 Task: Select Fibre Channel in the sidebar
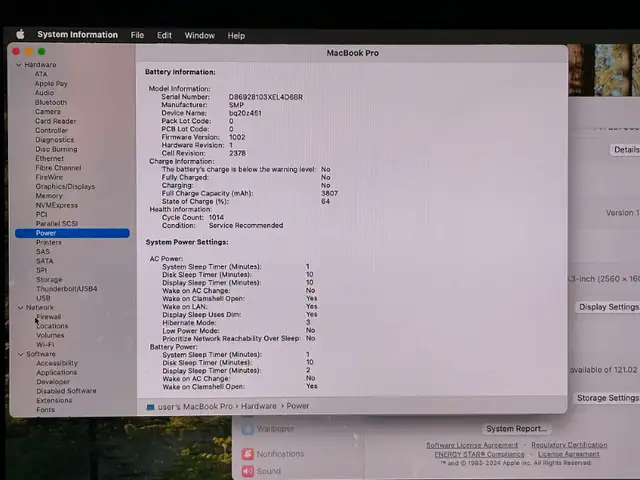[x=58, y=168]
